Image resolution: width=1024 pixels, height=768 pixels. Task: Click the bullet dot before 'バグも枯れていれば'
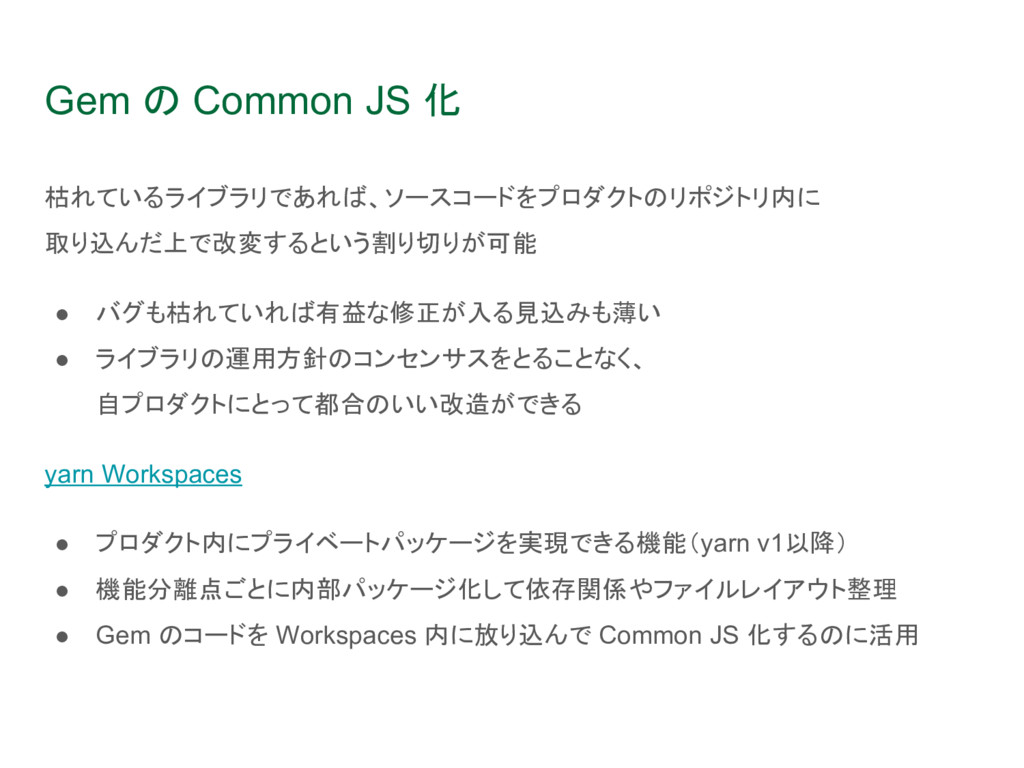62,315
